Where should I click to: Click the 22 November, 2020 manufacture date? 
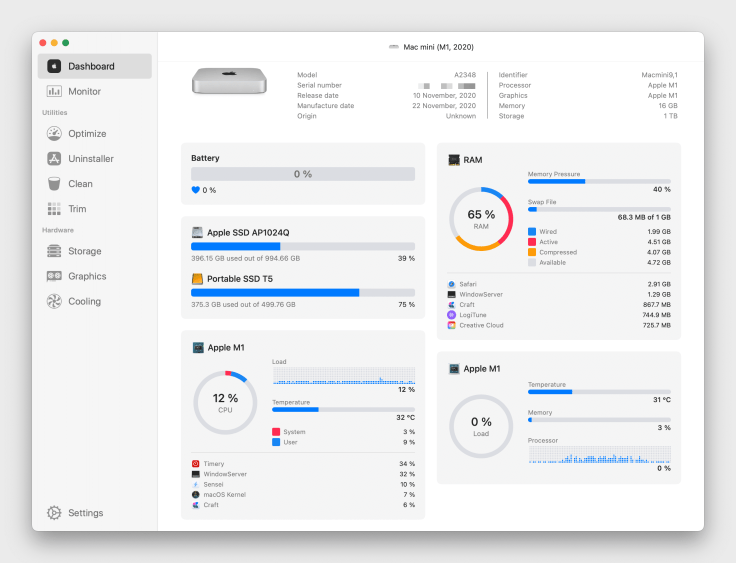pyautogui.click(x=444, y=106)
